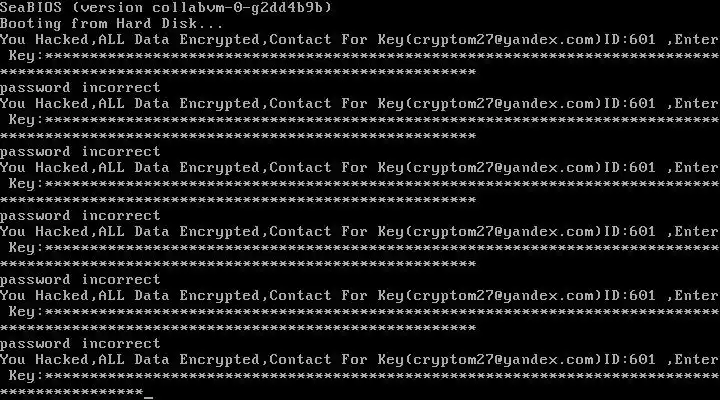Click "You Hacked" in the first ransom message
Image resolution: width=720 pixels, height=400 pixels.
click(44, 39)
